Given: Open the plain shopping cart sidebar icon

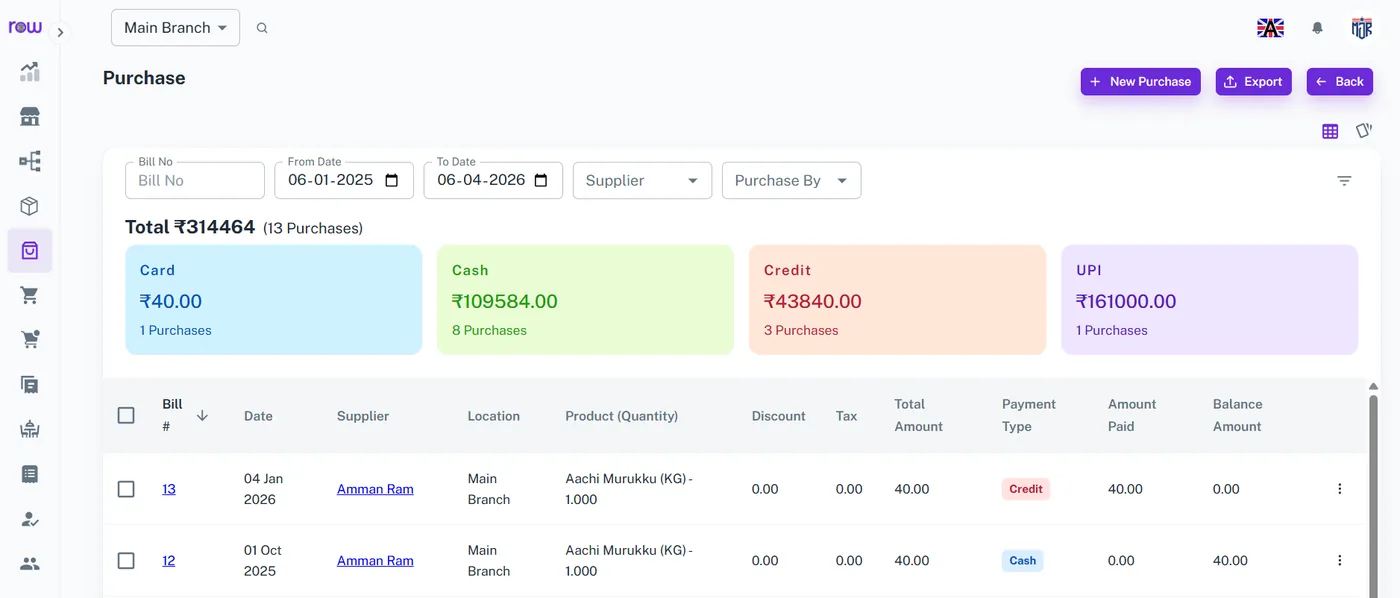Looking at the screenshot, I should [30, 295].
